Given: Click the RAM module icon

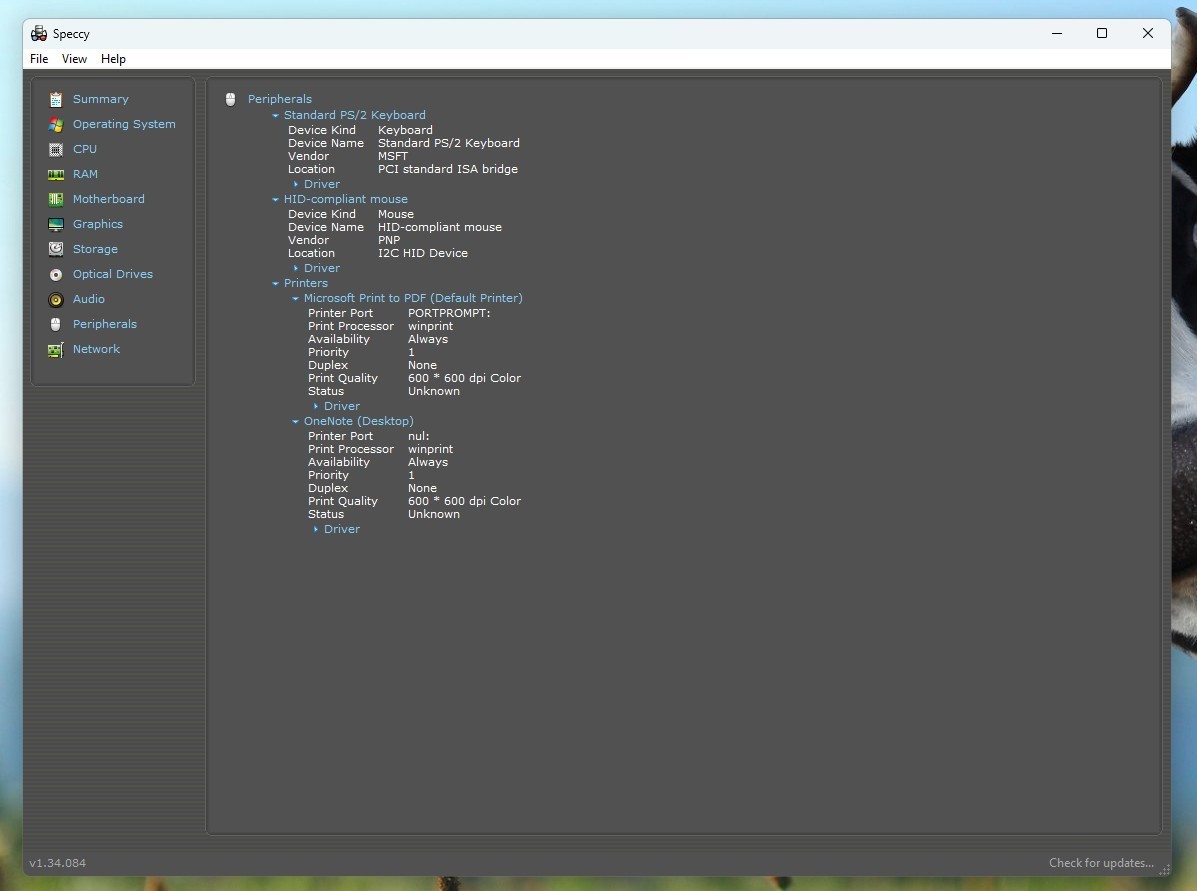Looking at the screenshot, I should 56,175.
